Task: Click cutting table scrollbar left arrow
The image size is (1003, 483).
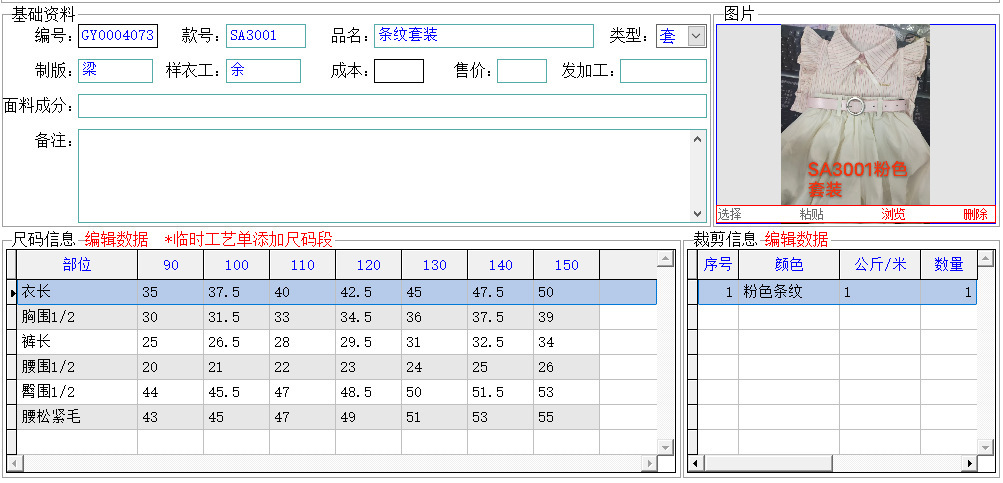Action: click(x=695, y=463)
